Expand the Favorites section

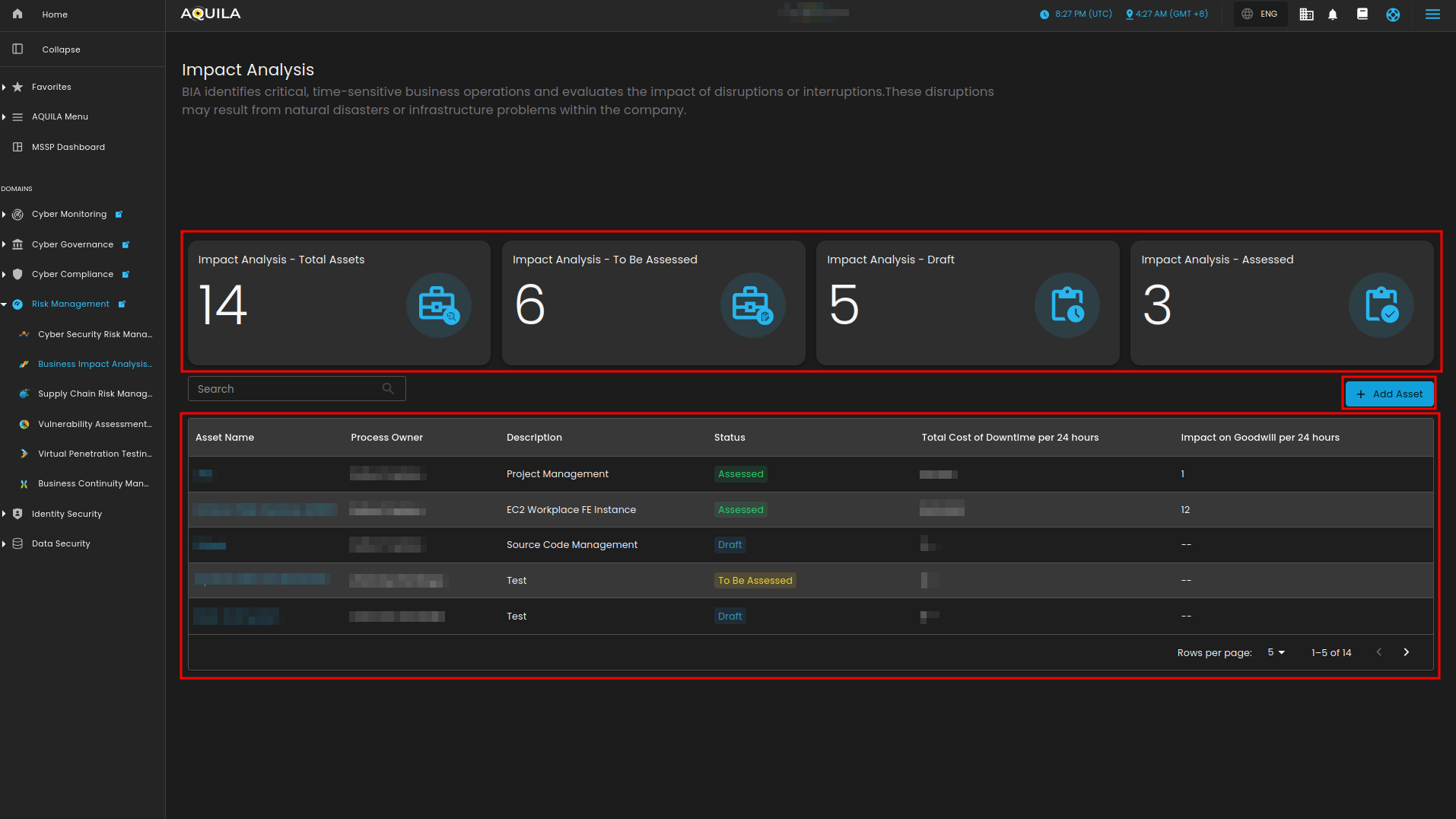(x=51, y=88)
